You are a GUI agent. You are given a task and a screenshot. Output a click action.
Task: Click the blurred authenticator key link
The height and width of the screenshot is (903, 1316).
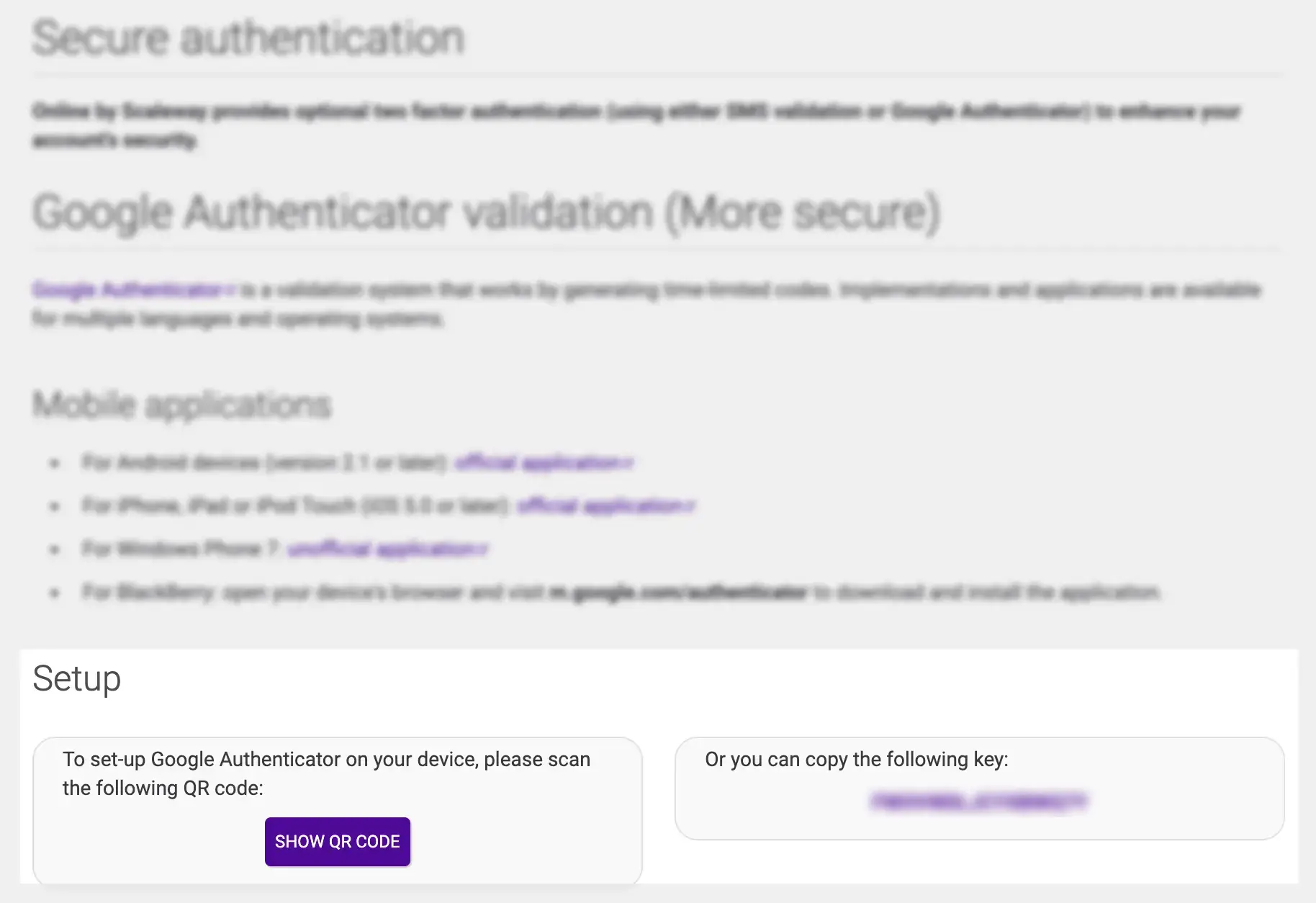[x=978, y=801]
